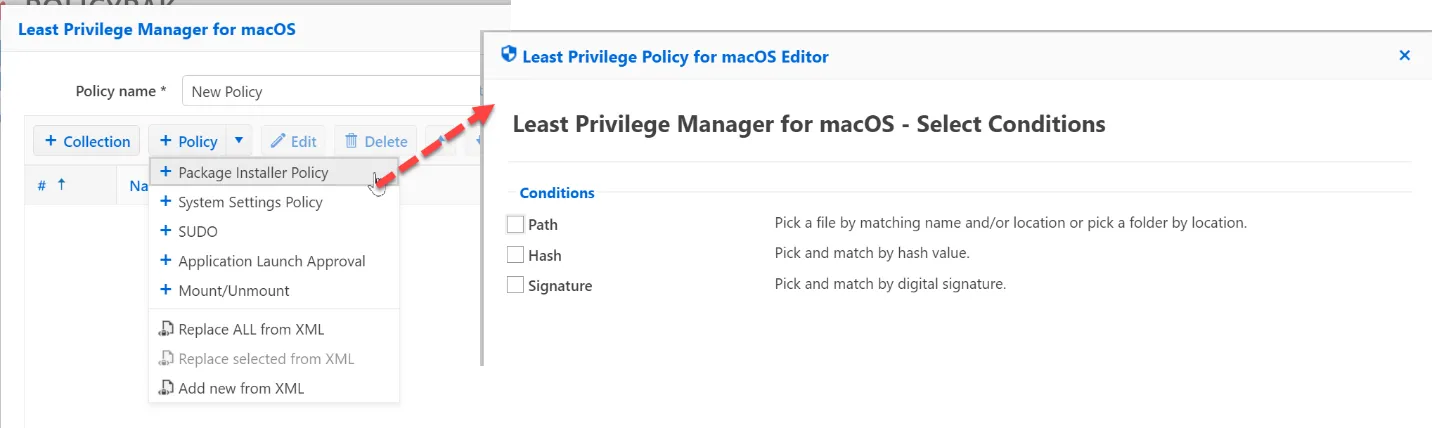The image size is (1432, 428).
Task: Select Replace selected from XML entry
Action: (265, 359)
